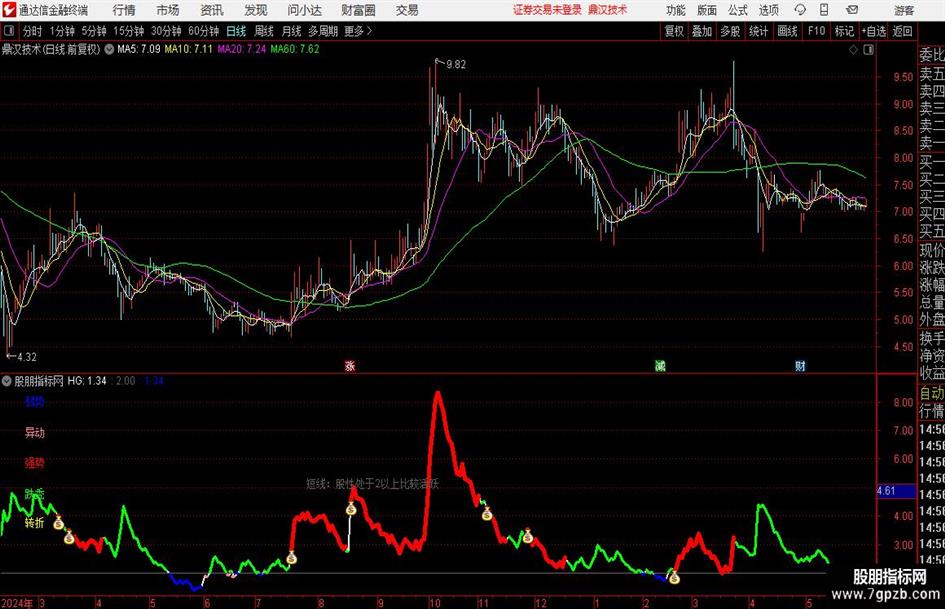Screen dimensions: 945x609
Task: Open the 发现 menu
Action: click(256, 10)
